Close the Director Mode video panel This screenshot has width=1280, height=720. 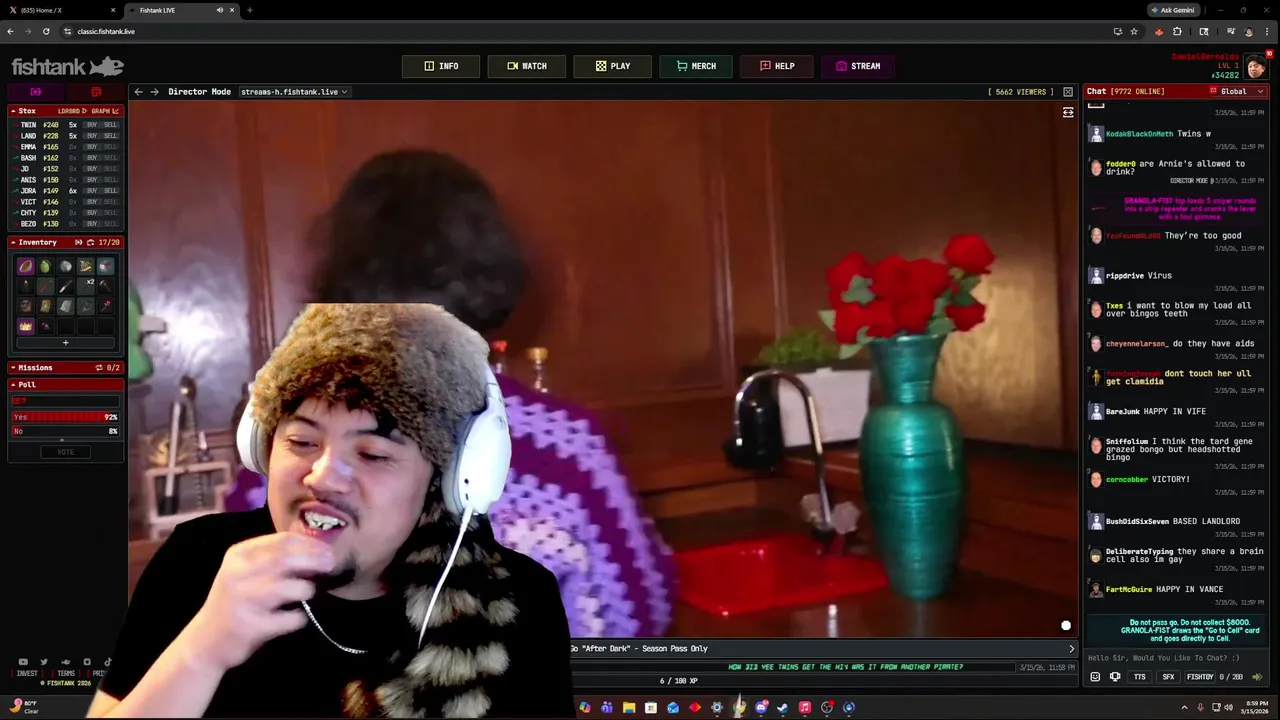pos(1068,92)
